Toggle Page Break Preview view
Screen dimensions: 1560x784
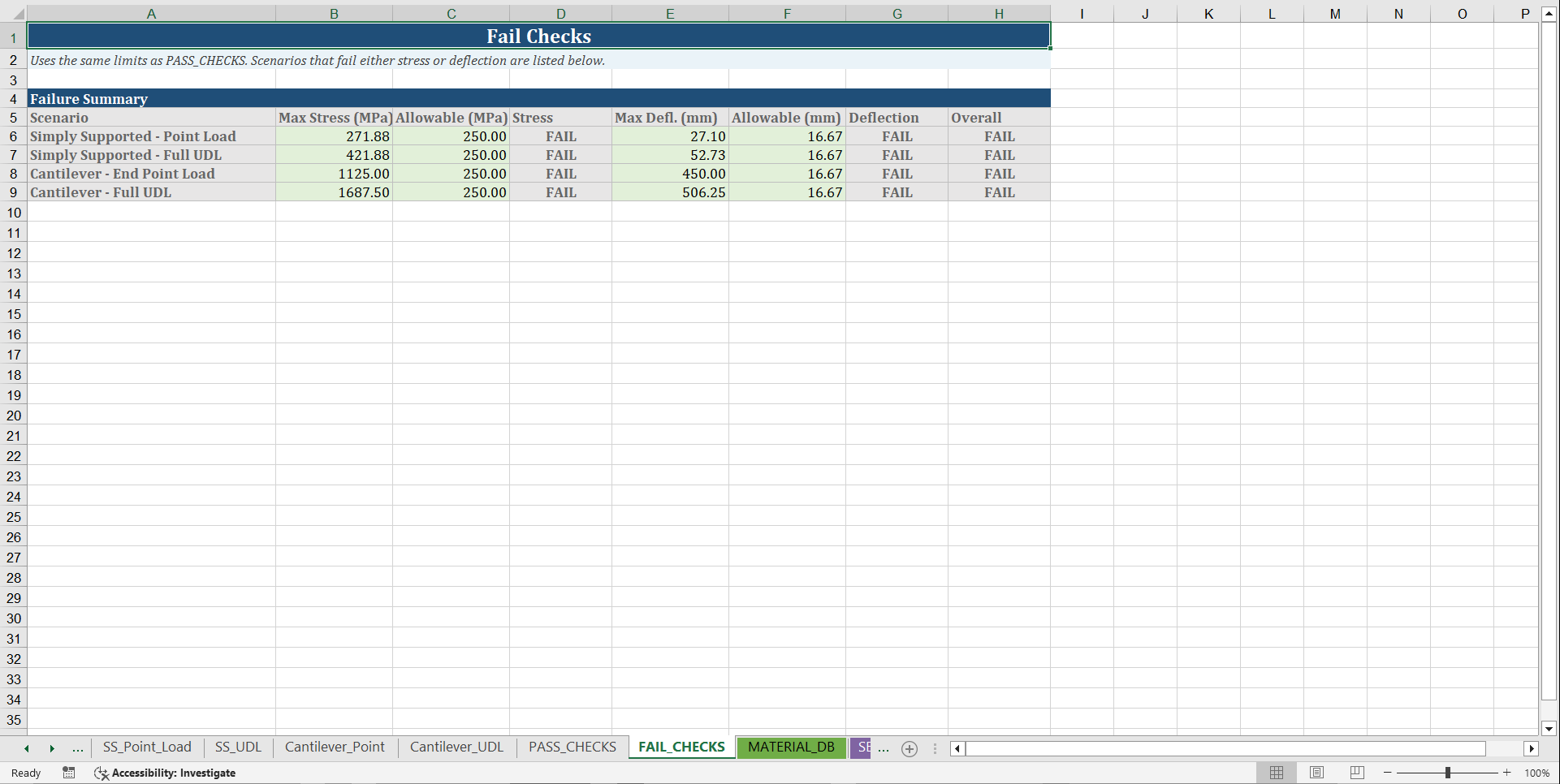pyautogui.click(x=1357, y=772)
